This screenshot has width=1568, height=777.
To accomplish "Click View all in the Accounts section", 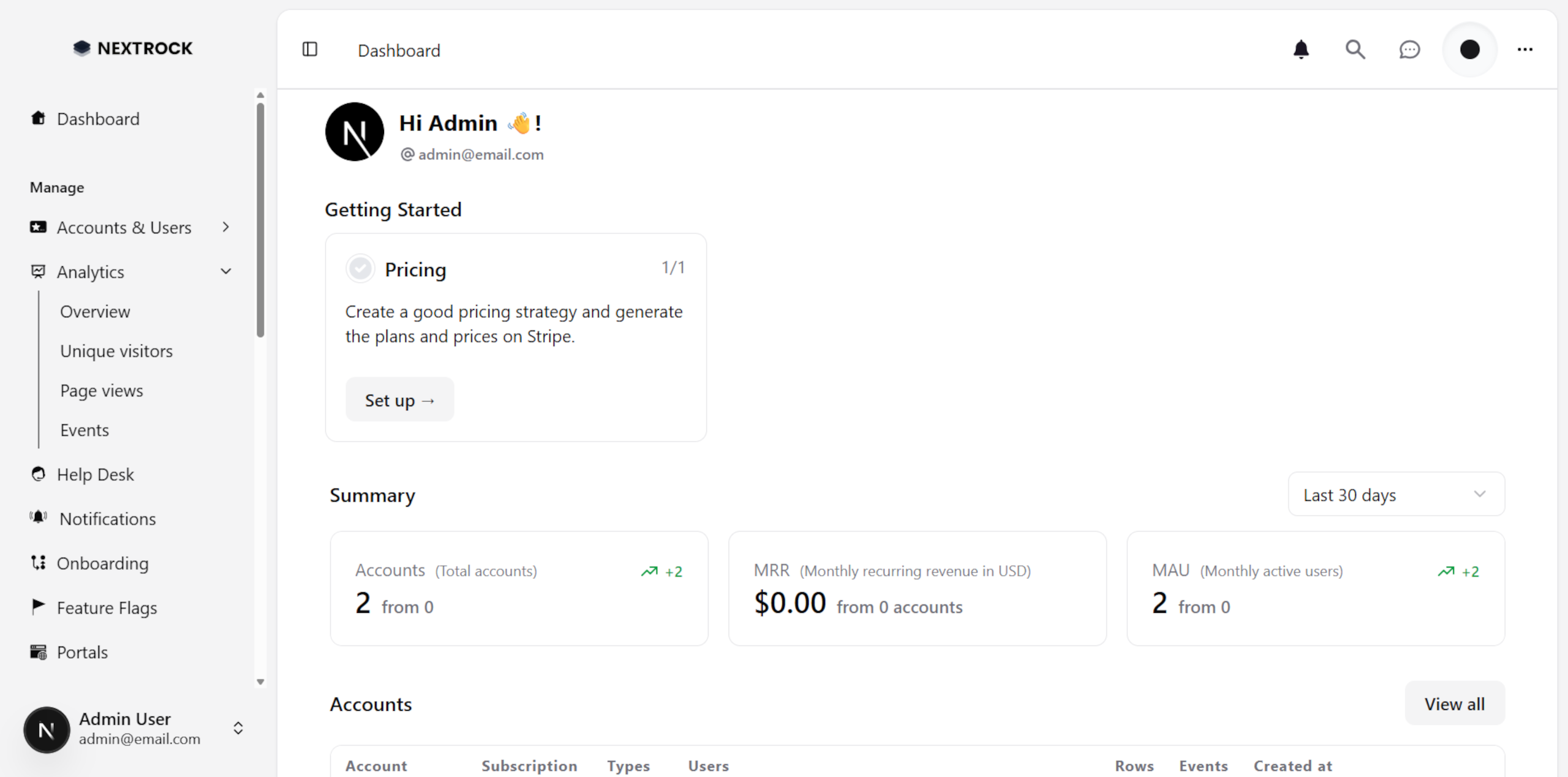I will 1454,704.
